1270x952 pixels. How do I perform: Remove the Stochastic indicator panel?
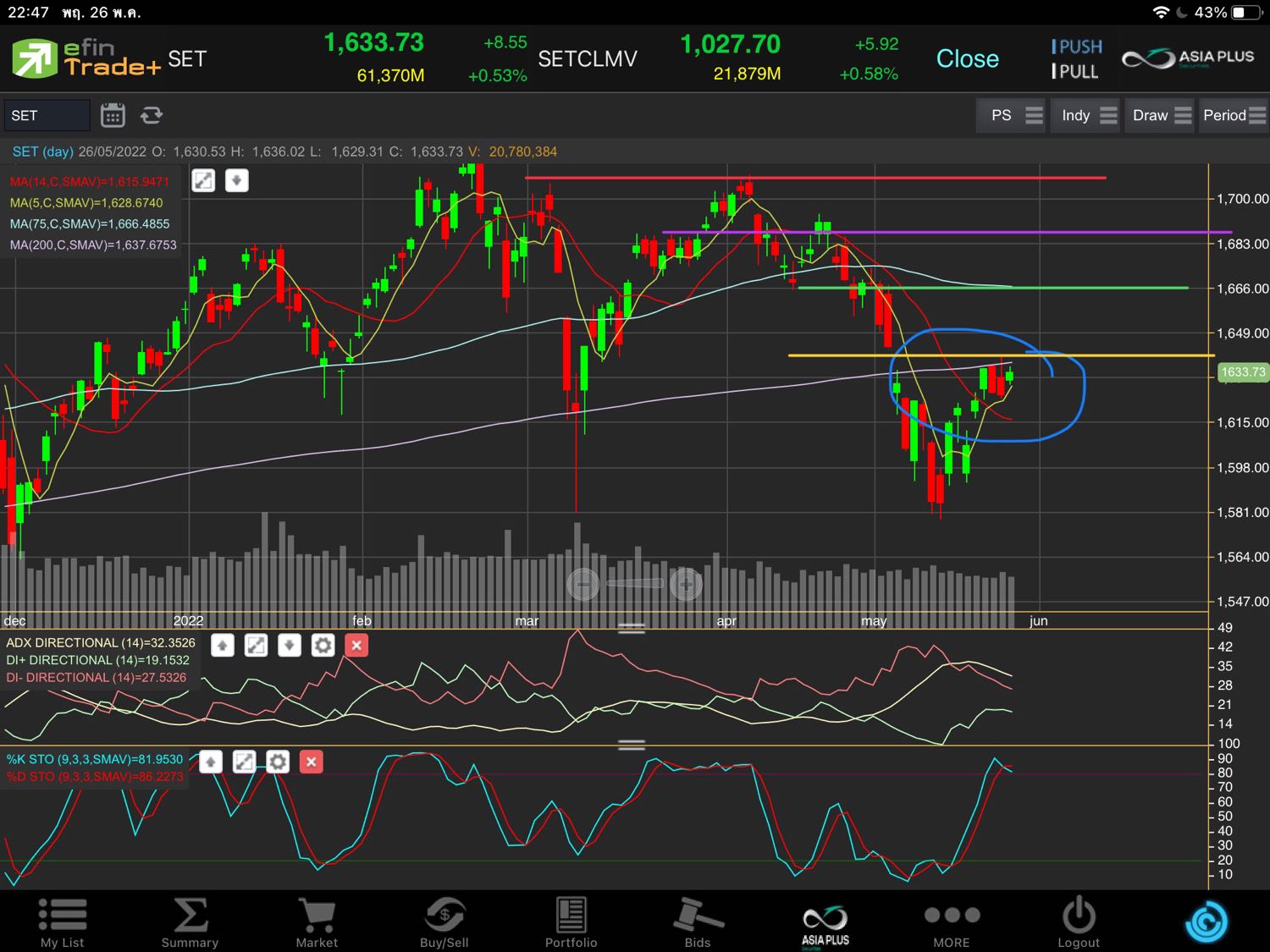coord(312,762)
